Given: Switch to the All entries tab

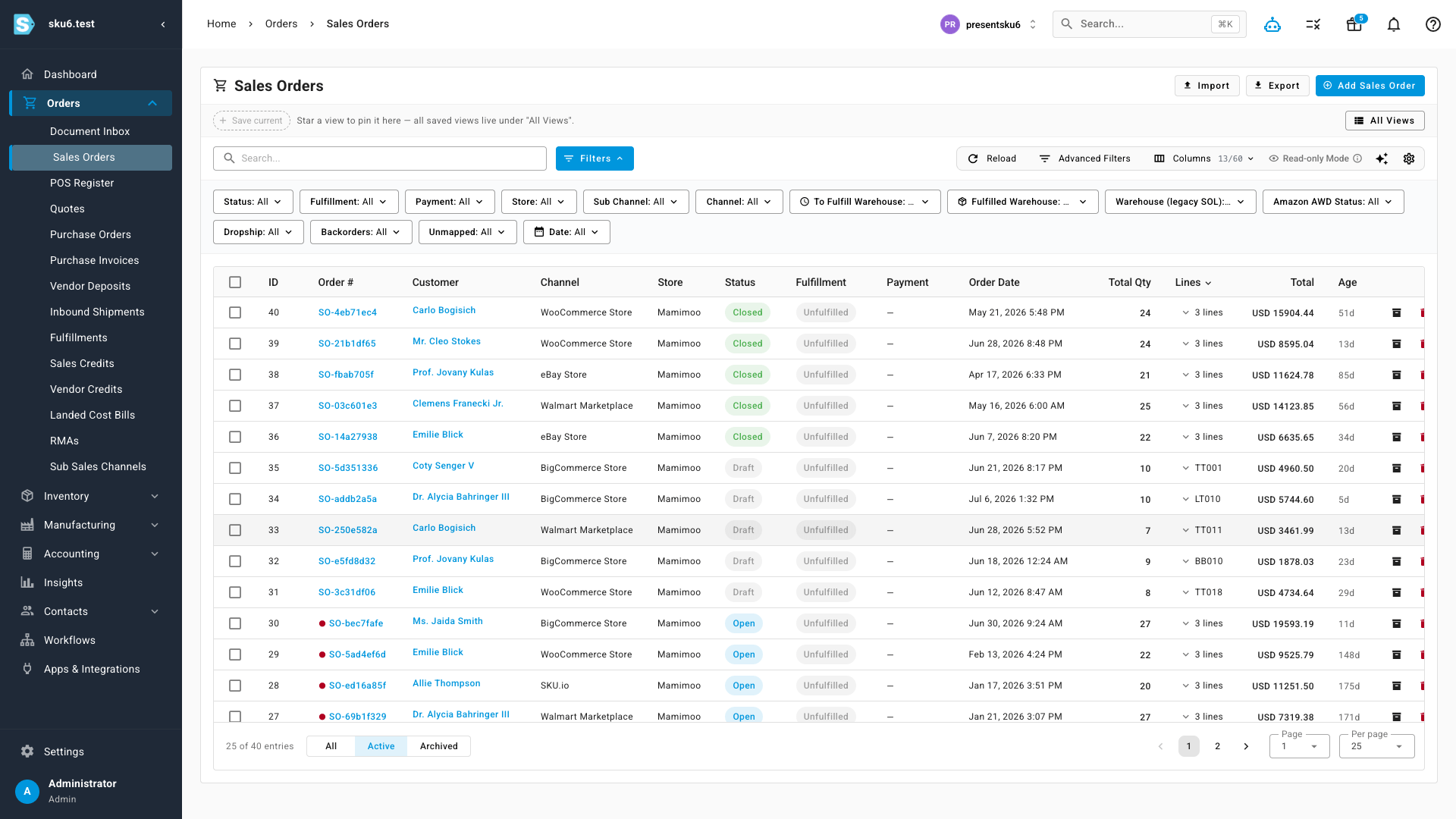Looking at the screenshot, I should coord(331,746).
